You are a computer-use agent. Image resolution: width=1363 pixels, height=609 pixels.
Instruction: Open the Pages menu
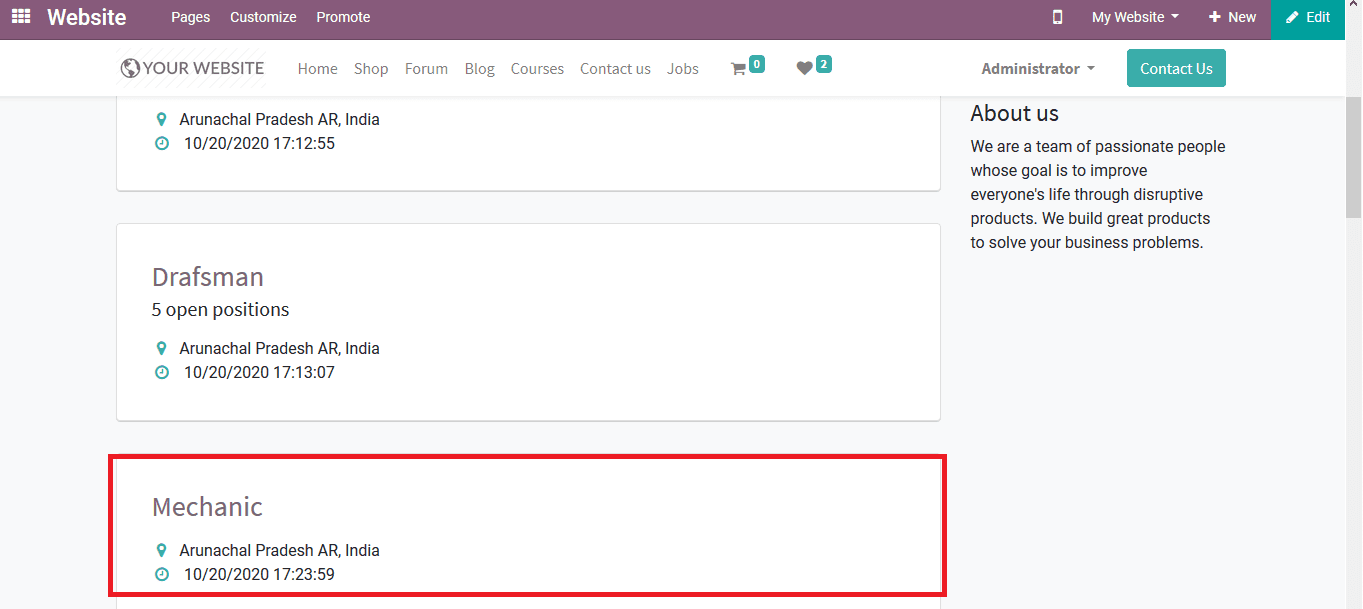pos(190,17)
